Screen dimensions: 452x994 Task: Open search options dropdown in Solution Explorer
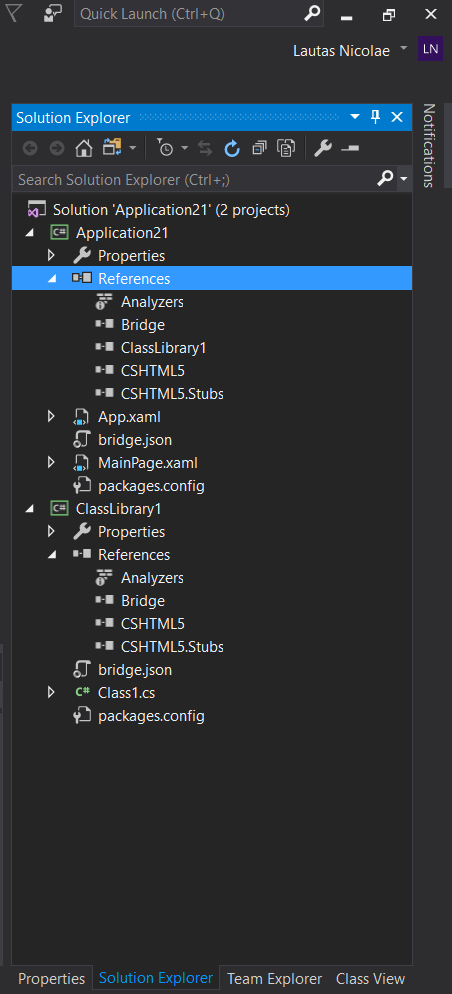coord(404,180)
